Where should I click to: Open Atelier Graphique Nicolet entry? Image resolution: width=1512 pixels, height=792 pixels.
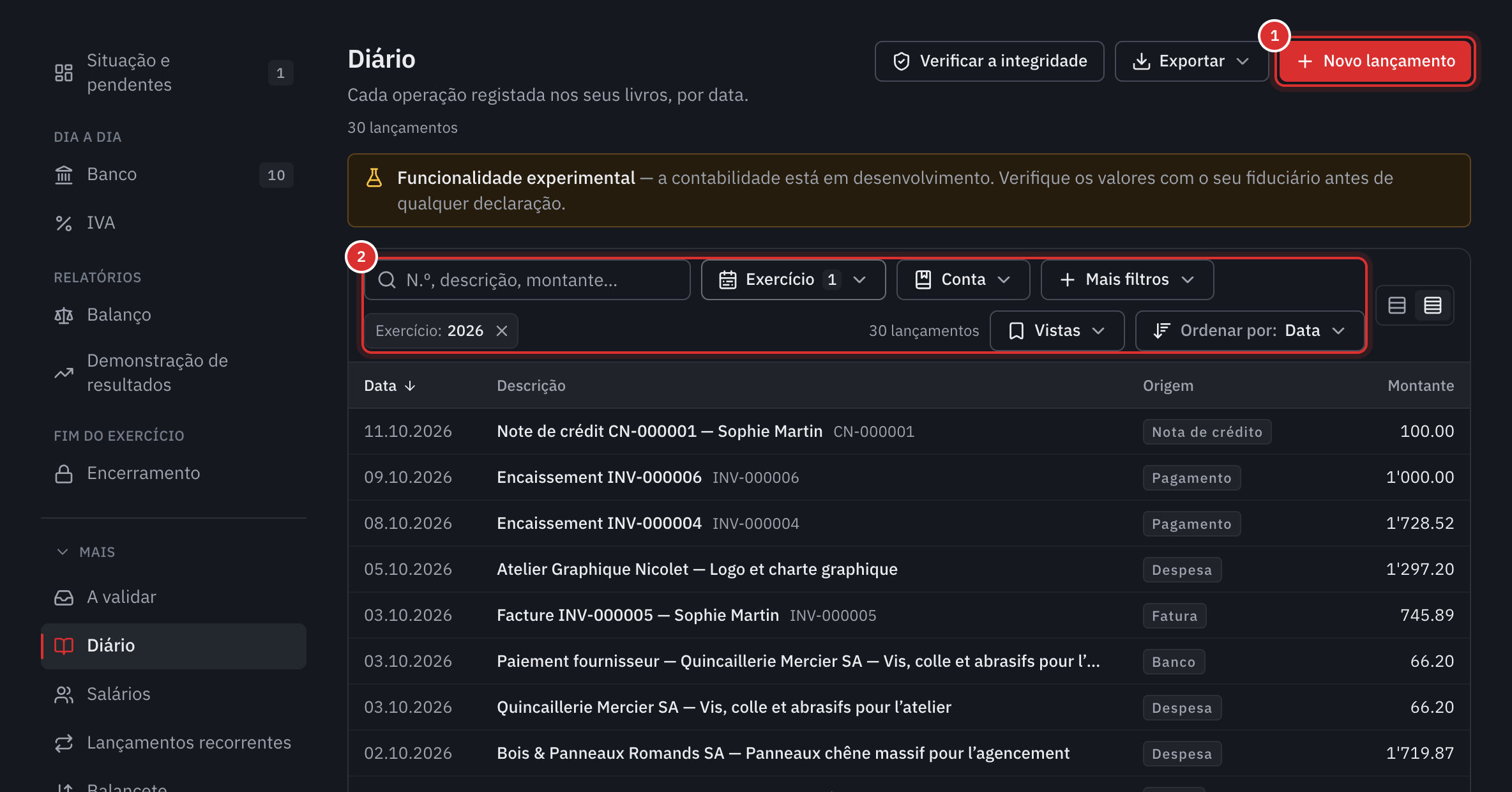(x=909, y=570)
